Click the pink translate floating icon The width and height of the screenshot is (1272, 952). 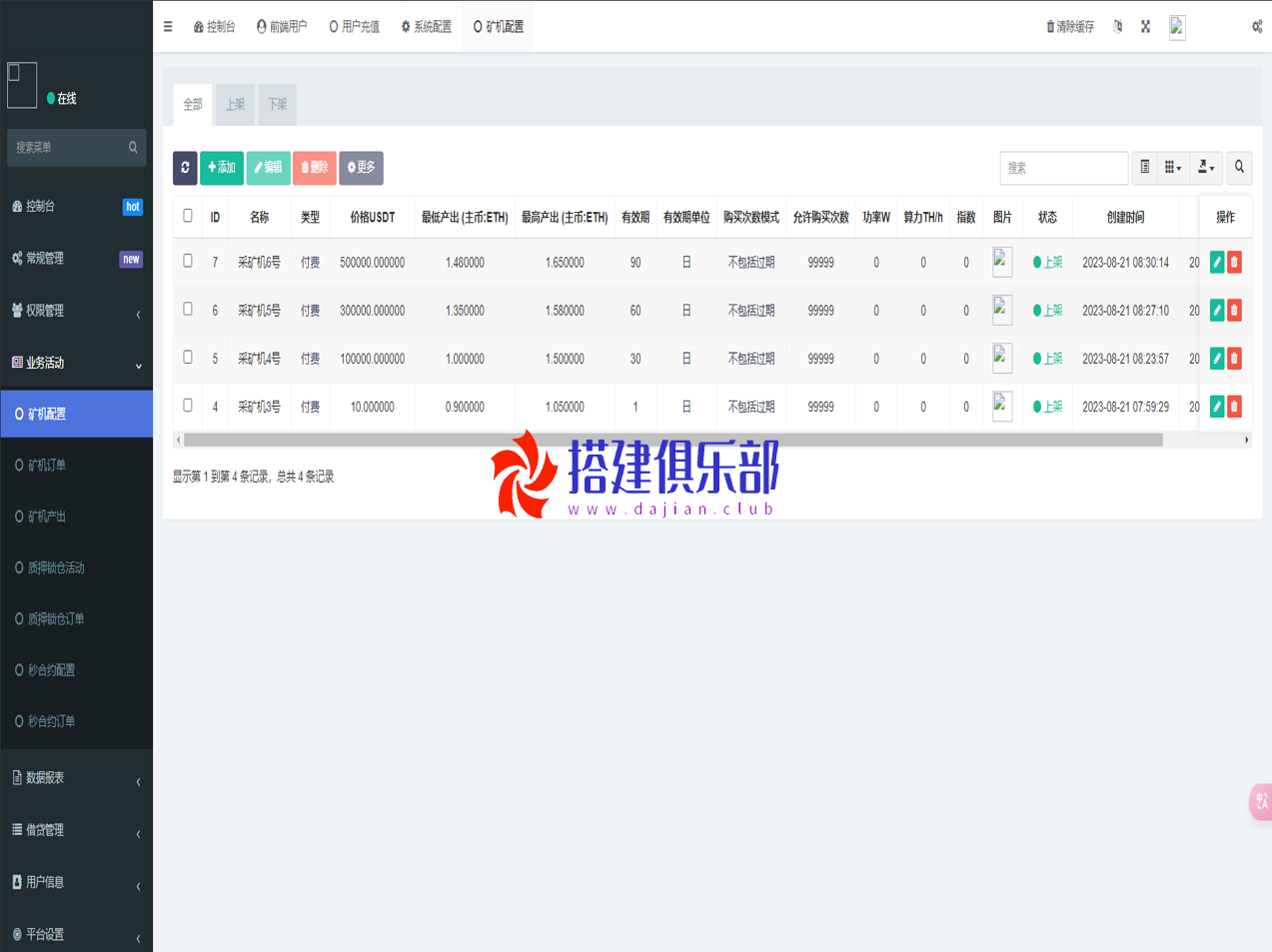click(1261, 801)
